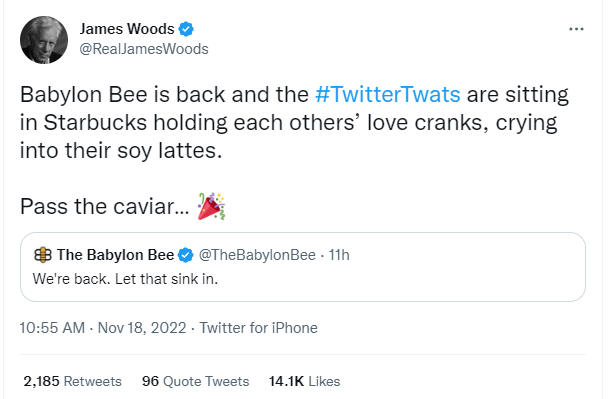Open The Babylon Bee account name
609x399 pixels.
coord(115,255)
